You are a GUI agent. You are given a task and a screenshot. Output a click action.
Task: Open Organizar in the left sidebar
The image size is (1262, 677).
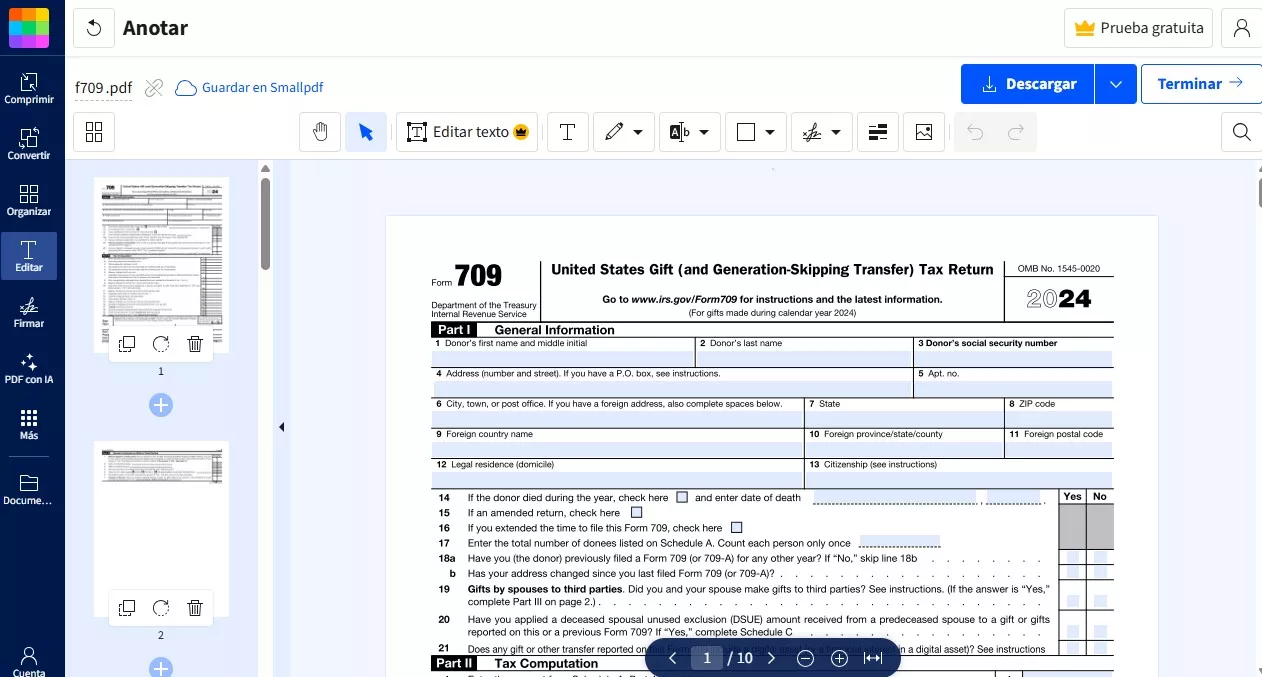[x=29, y=200]
